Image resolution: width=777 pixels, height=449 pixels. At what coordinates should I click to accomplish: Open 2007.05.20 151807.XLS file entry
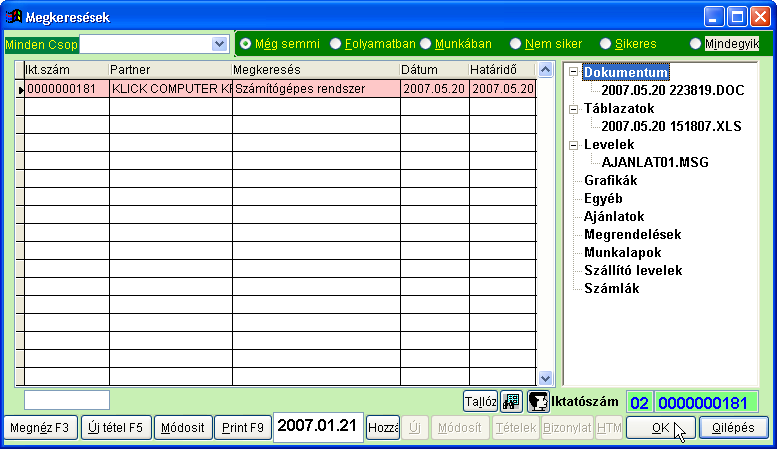coord(671,126)
